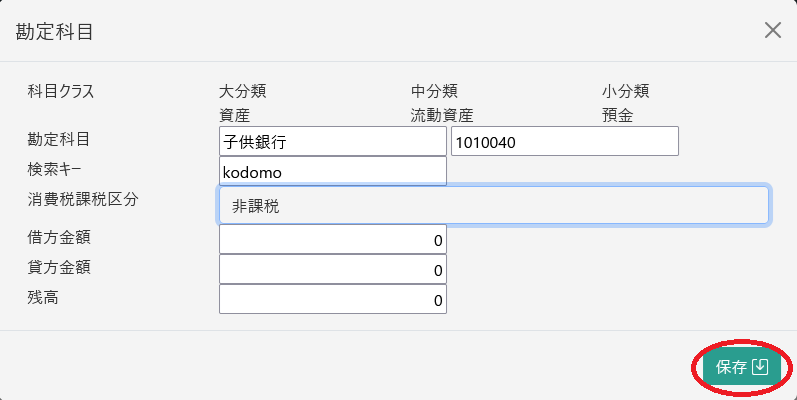Focus the 残高 balance input field

coord(332,299)
